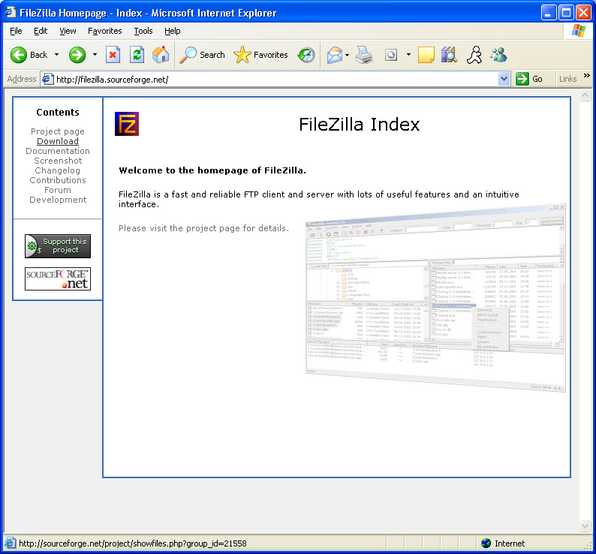Follow the Download link in Contents
Viewport: 596px width, 554px height.
click(x=58, y=141)
